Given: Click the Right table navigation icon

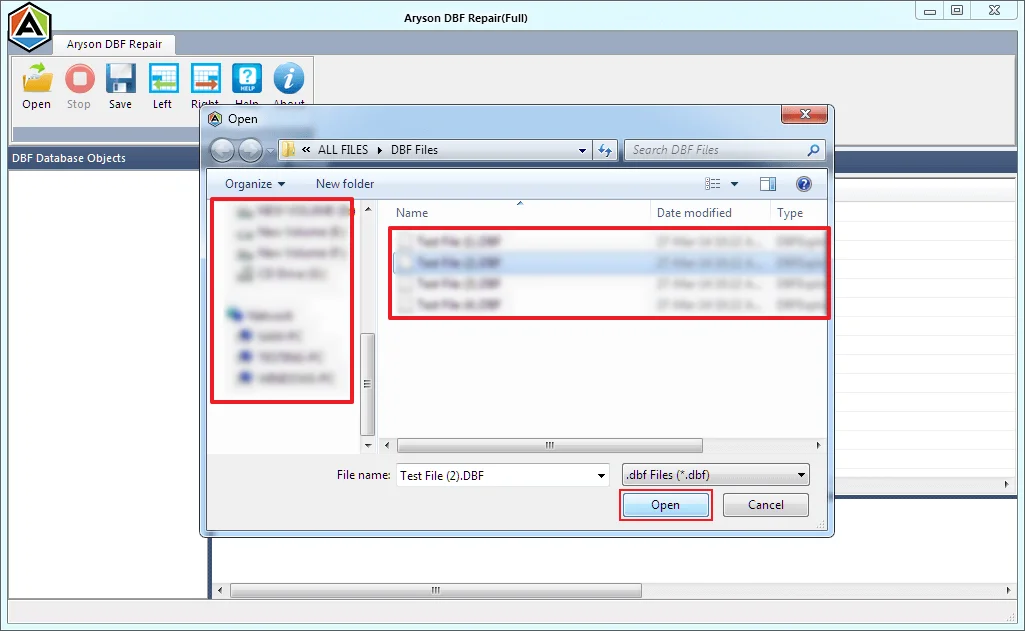Looking at the screenshot, I should pyautogui.click(x=205, y=78).
